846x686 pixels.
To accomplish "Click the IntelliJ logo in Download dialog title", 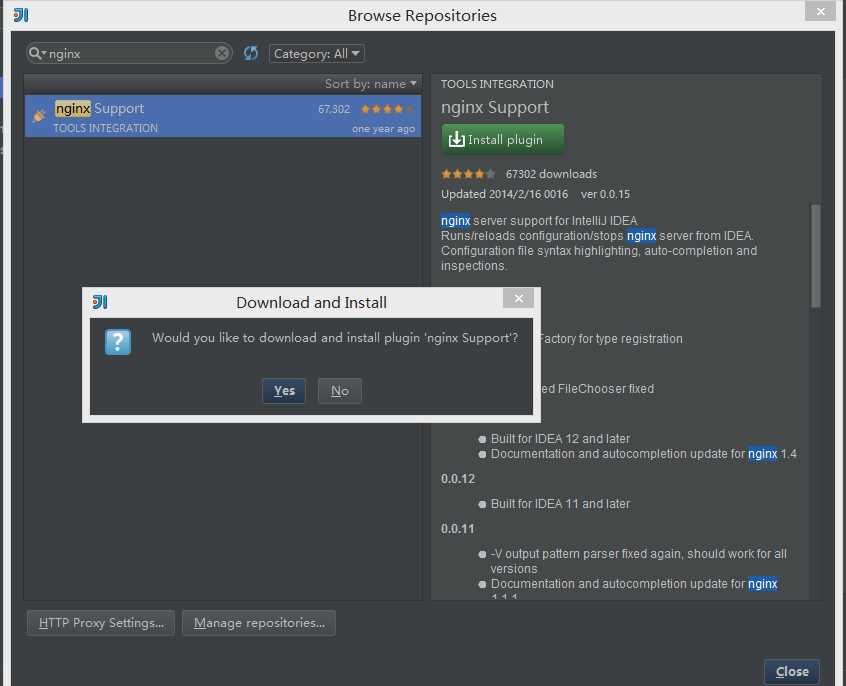I will [x=100, y=302].
